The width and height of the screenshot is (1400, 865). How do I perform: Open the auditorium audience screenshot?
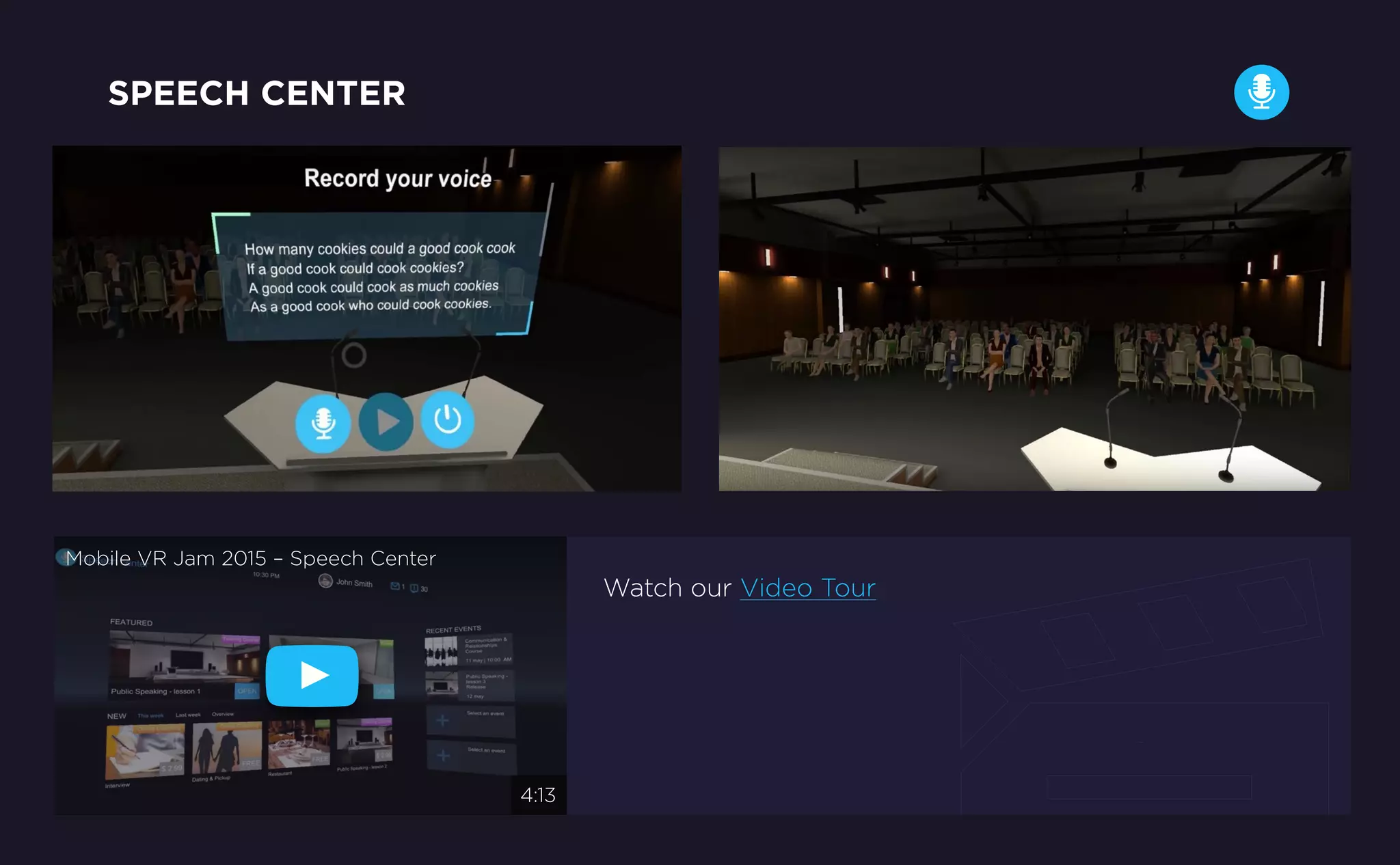1034,318
